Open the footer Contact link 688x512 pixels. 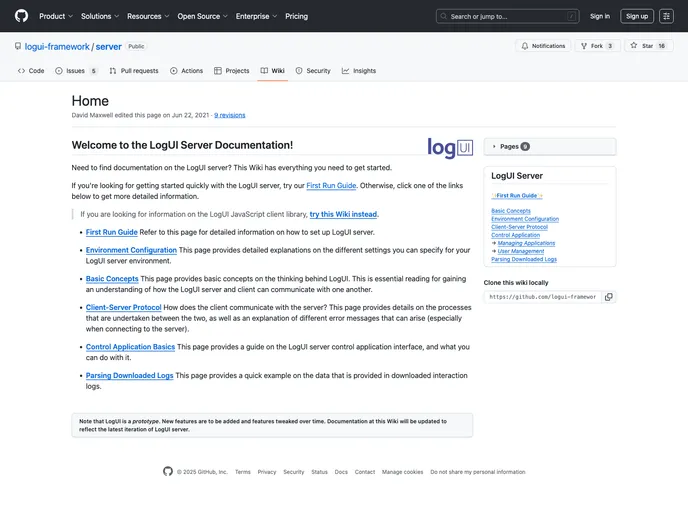point(365,472)
